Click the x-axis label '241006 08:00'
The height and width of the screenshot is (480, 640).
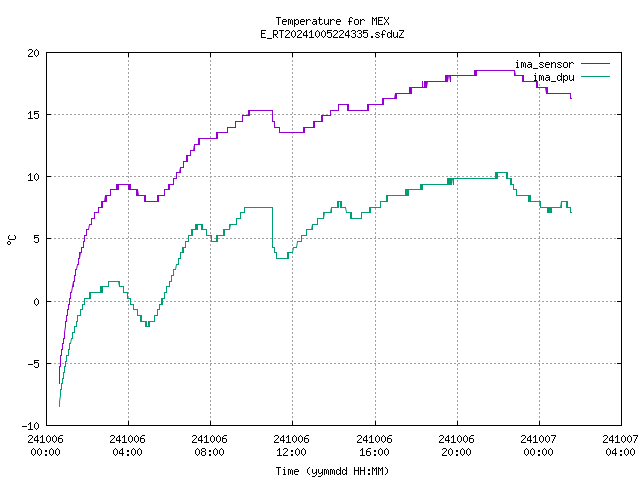(x=209, y=446)
